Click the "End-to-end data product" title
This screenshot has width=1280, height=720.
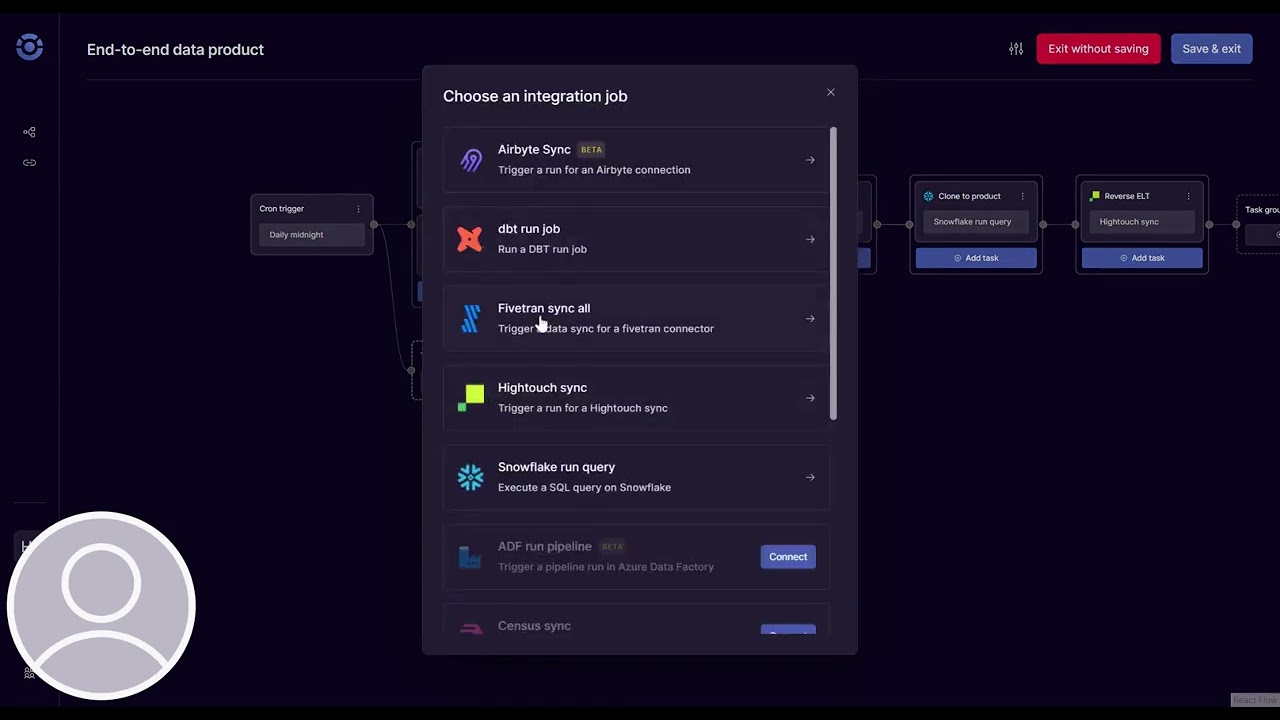coord(175,49)
